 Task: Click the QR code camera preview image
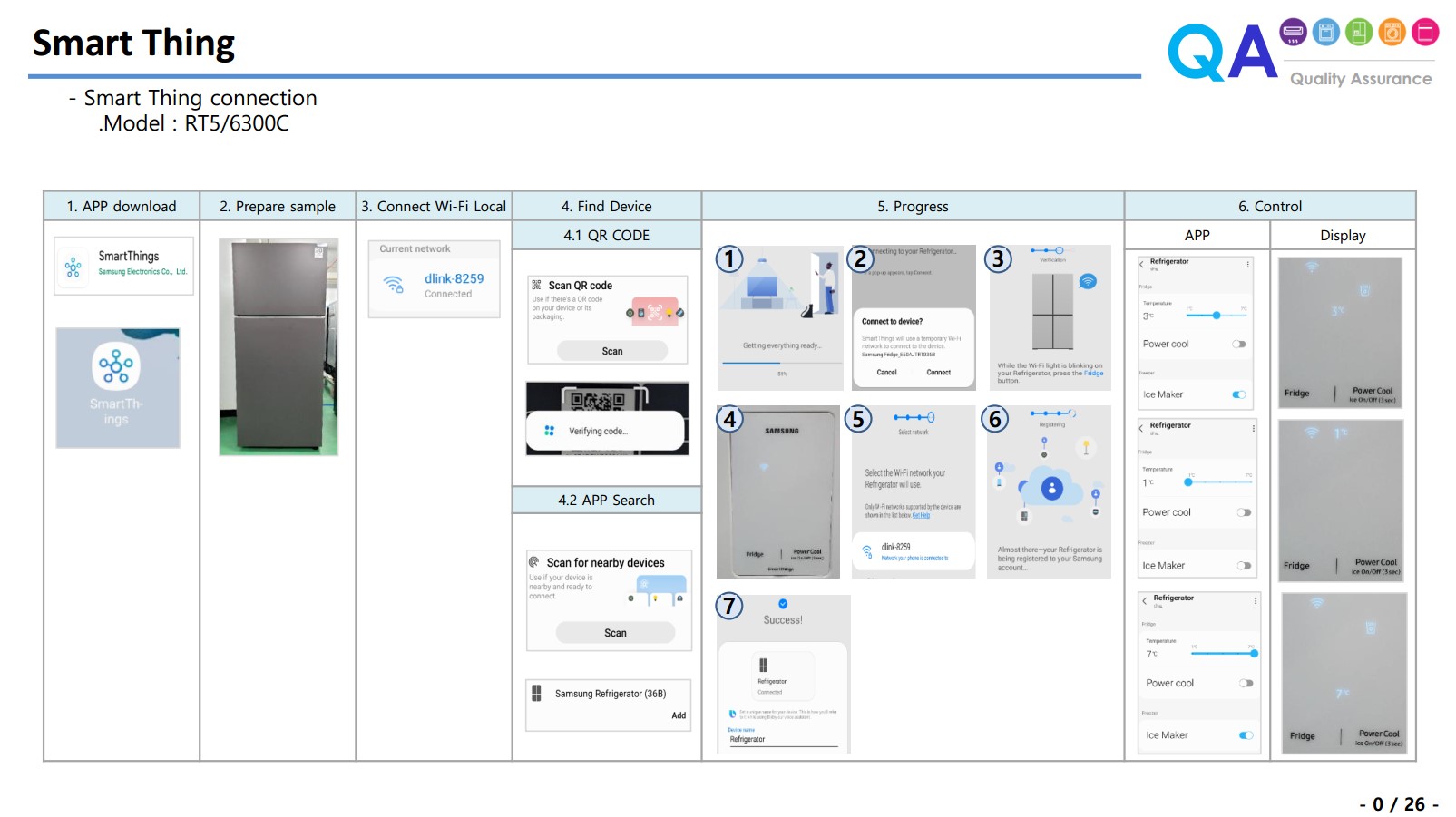point(607,418)
